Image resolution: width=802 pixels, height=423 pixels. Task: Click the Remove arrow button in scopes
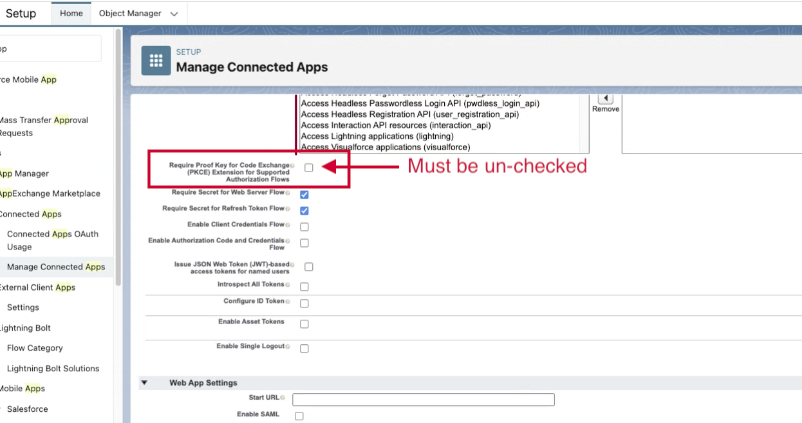pyautogui.click(x=605, y=98)
